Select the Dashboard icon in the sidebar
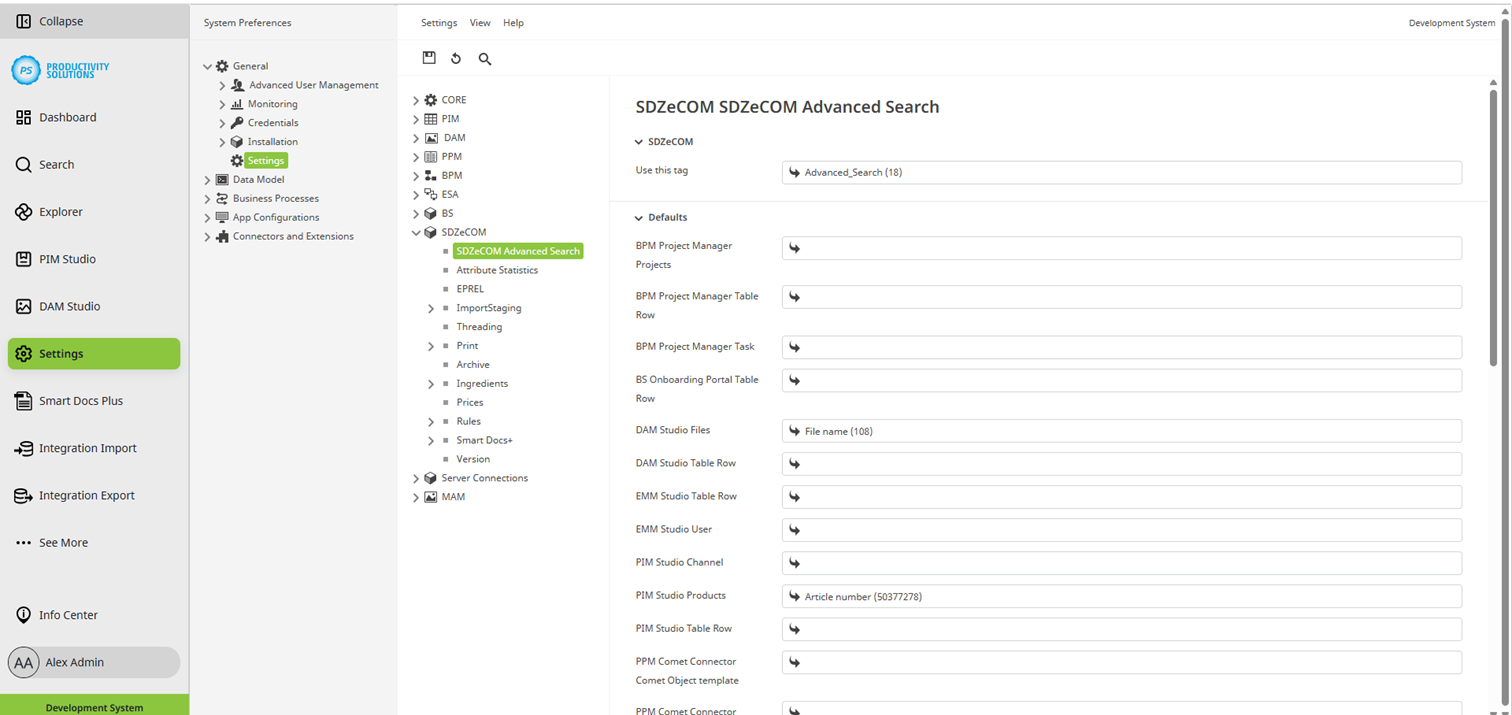 [23, 117]
